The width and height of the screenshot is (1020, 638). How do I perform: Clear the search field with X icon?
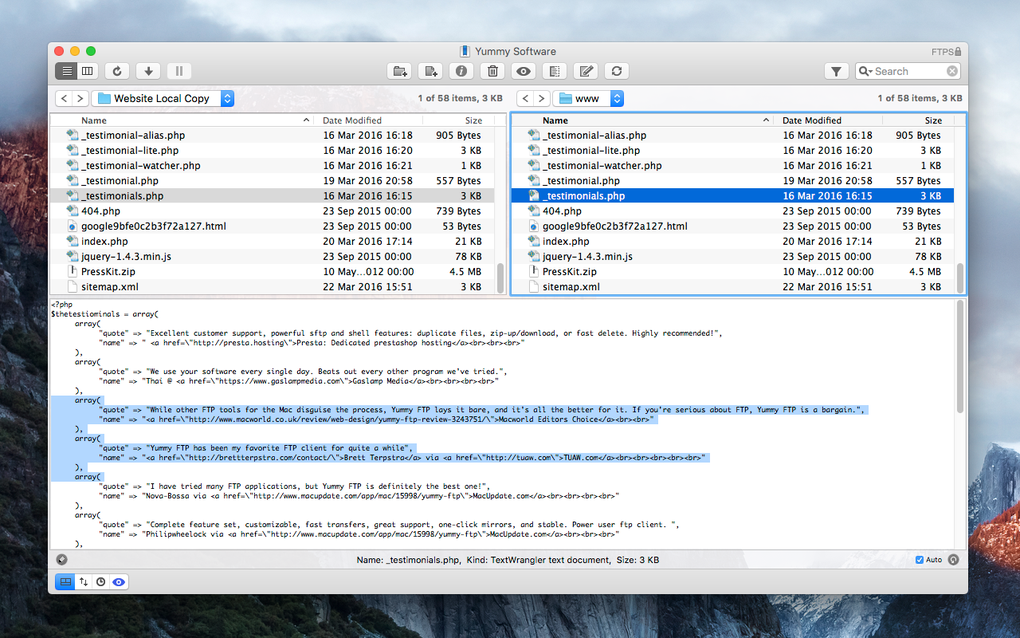pos(952,71)
